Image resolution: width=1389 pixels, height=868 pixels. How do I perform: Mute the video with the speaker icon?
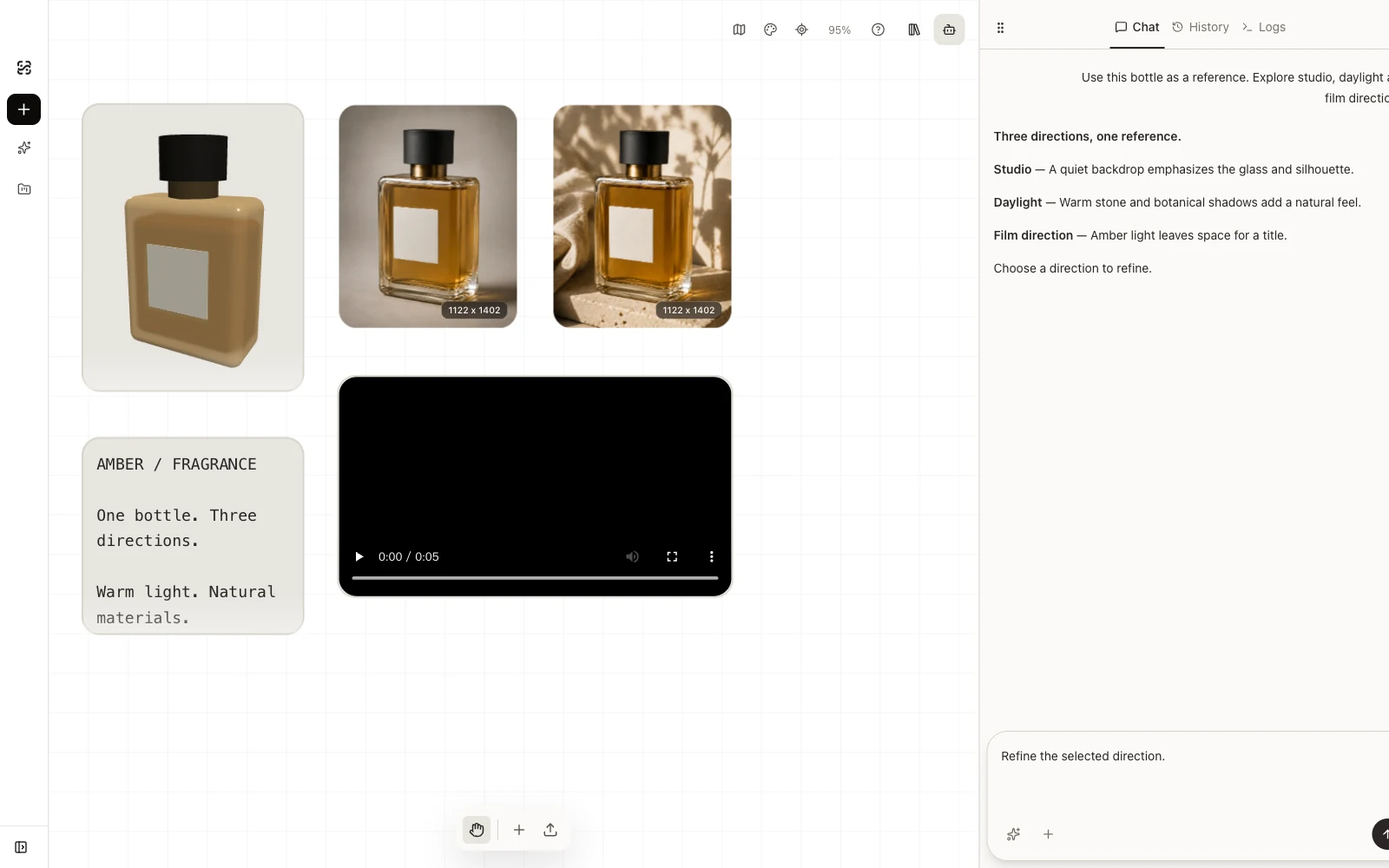(632, 556)
